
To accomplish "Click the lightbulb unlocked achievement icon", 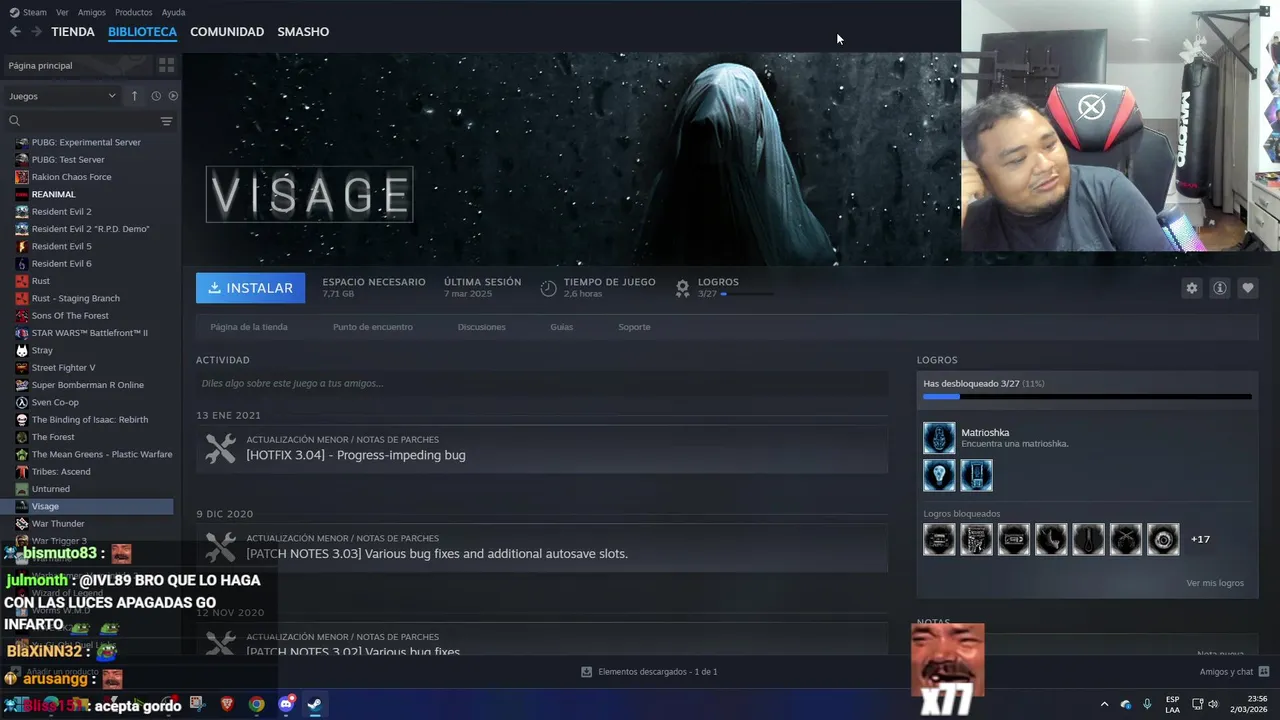I will pos(939,475).
